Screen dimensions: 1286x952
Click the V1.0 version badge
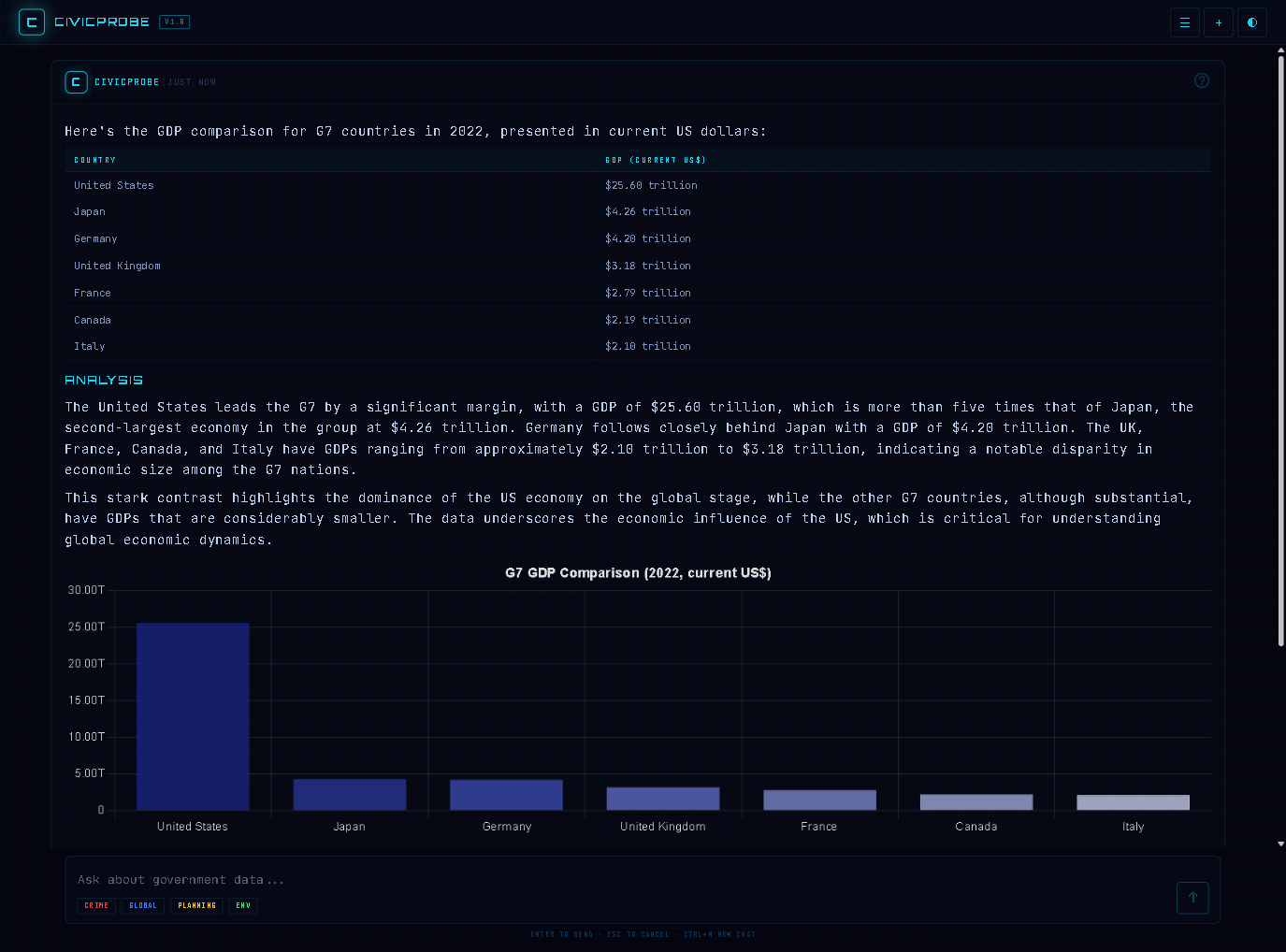pyautogui.click(x=174, y=22)
